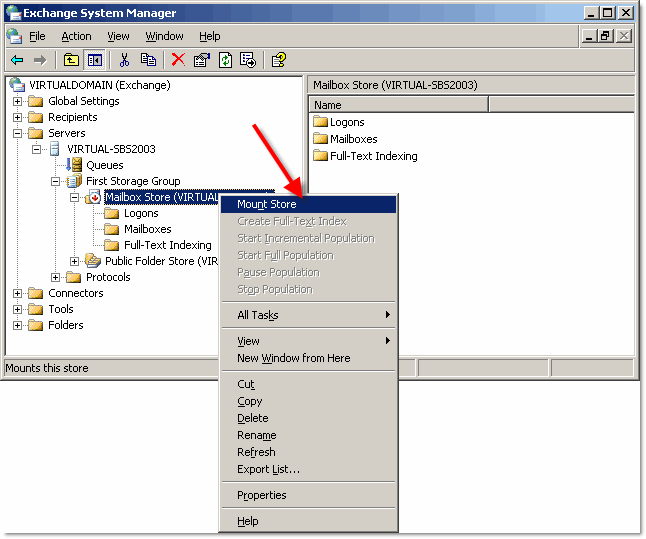Collapse the Servers node
The image size is (646, 539).
click(x=17, y=133)
